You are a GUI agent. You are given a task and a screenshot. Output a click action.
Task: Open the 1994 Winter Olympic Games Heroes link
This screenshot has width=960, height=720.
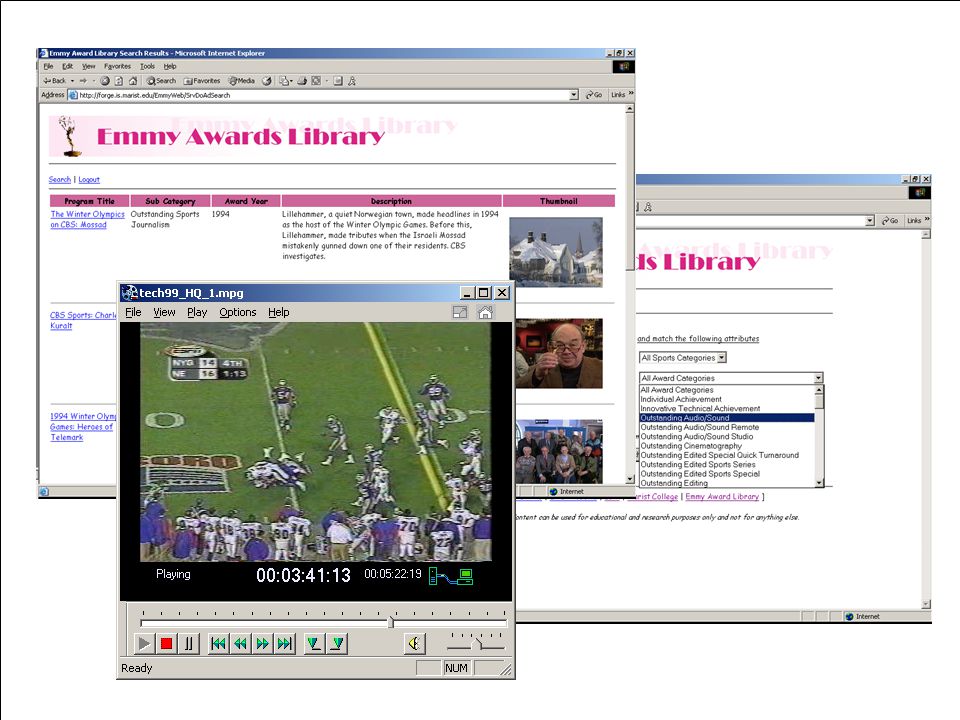pyautogui.click(x=83, y=427)
